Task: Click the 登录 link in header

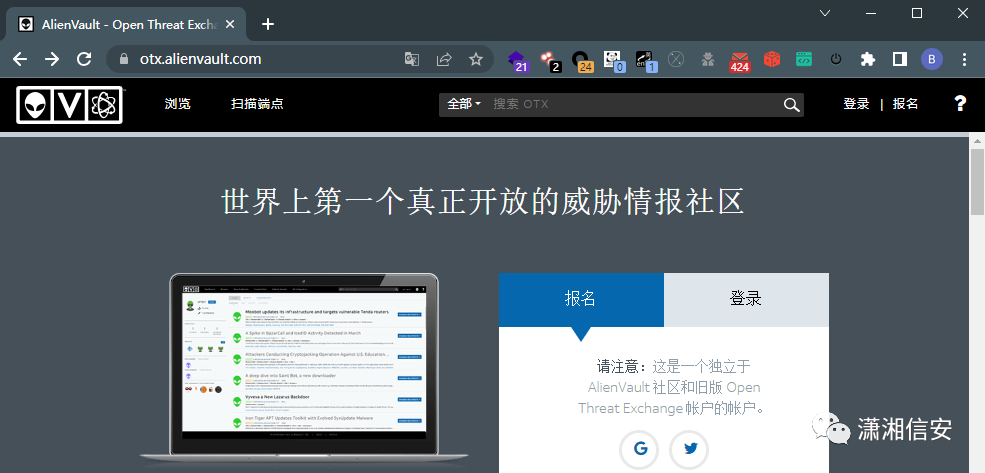Action: [x=856, y=104]
